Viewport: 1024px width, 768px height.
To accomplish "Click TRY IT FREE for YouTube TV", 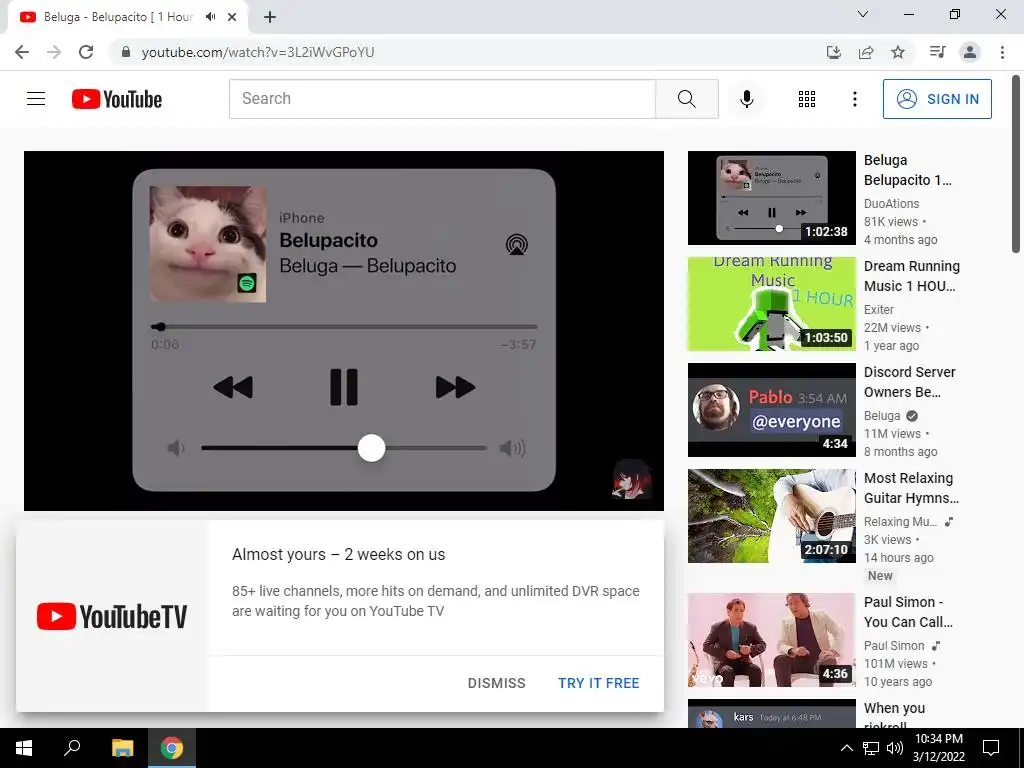I will point(598,683).
